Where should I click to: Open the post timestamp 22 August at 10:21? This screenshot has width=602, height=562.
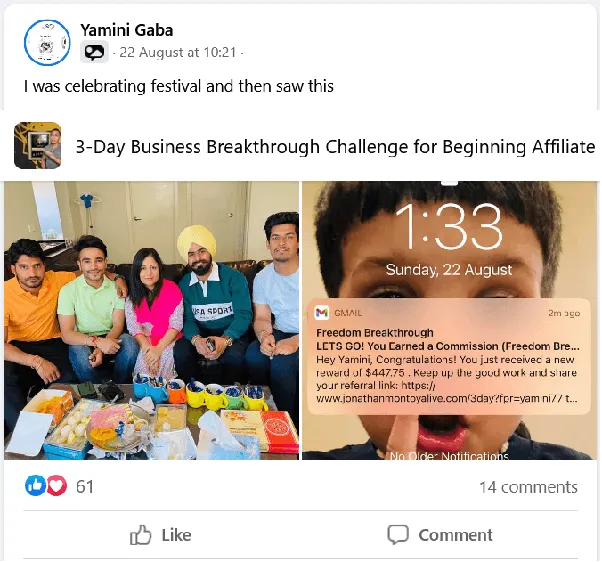pyautogui.click(x=178, y=52)
